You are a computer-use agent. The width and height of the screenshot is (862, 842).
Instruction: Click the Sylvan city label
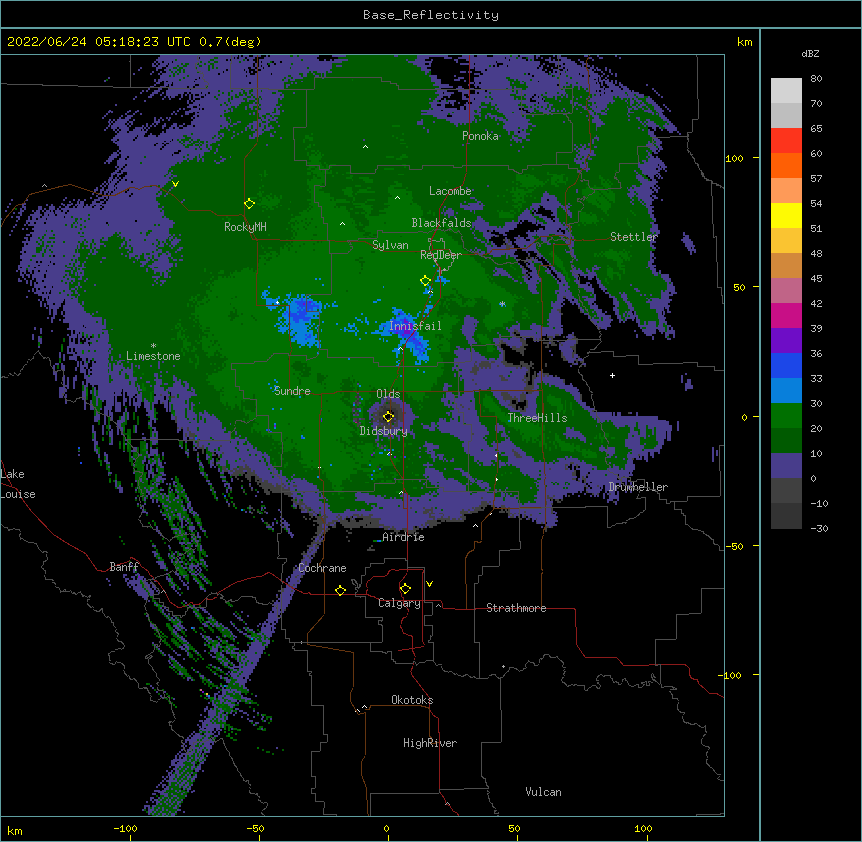390,245
